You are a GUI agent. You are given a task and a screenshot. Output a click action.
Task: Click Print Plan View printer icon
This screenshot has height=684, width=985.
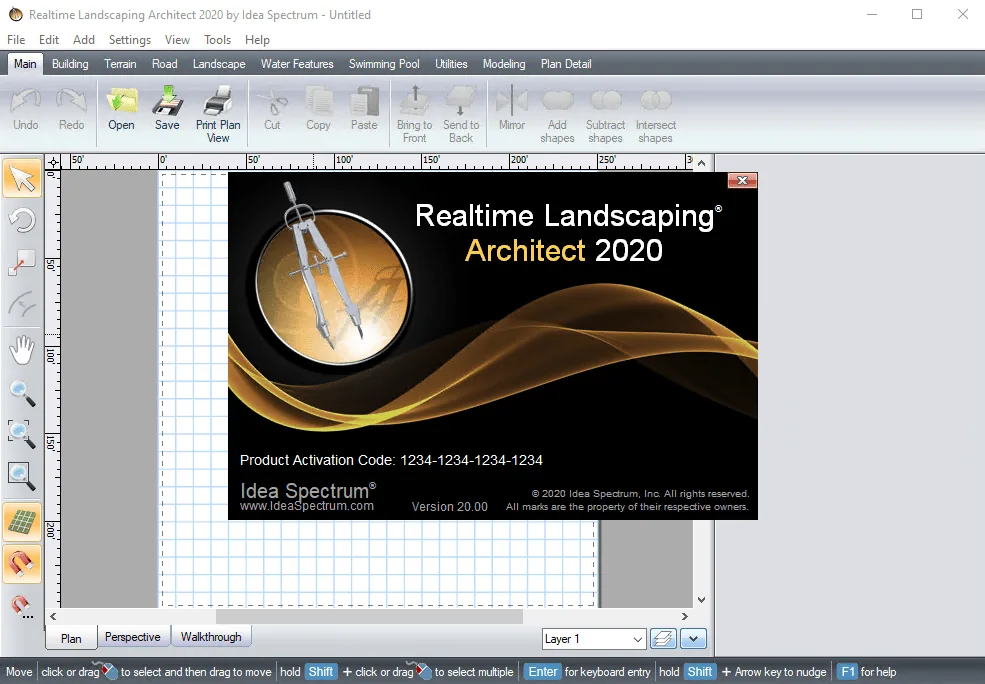(x=218, y=101)
